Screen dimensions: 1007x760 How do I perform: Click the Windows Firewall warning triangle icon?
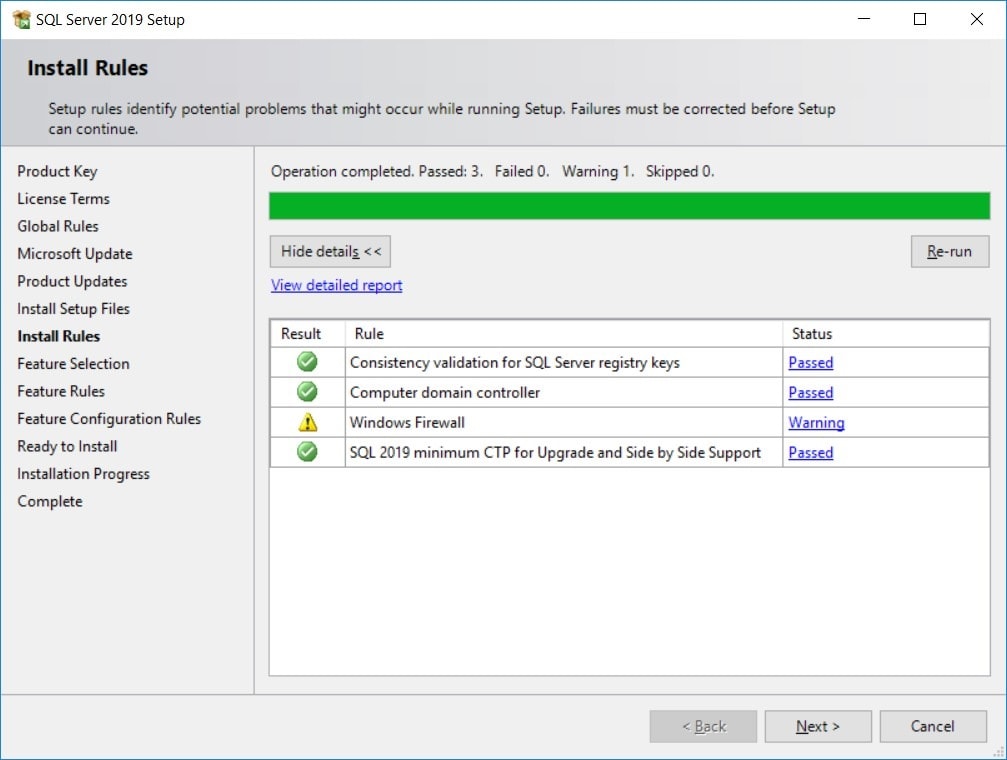307,422
